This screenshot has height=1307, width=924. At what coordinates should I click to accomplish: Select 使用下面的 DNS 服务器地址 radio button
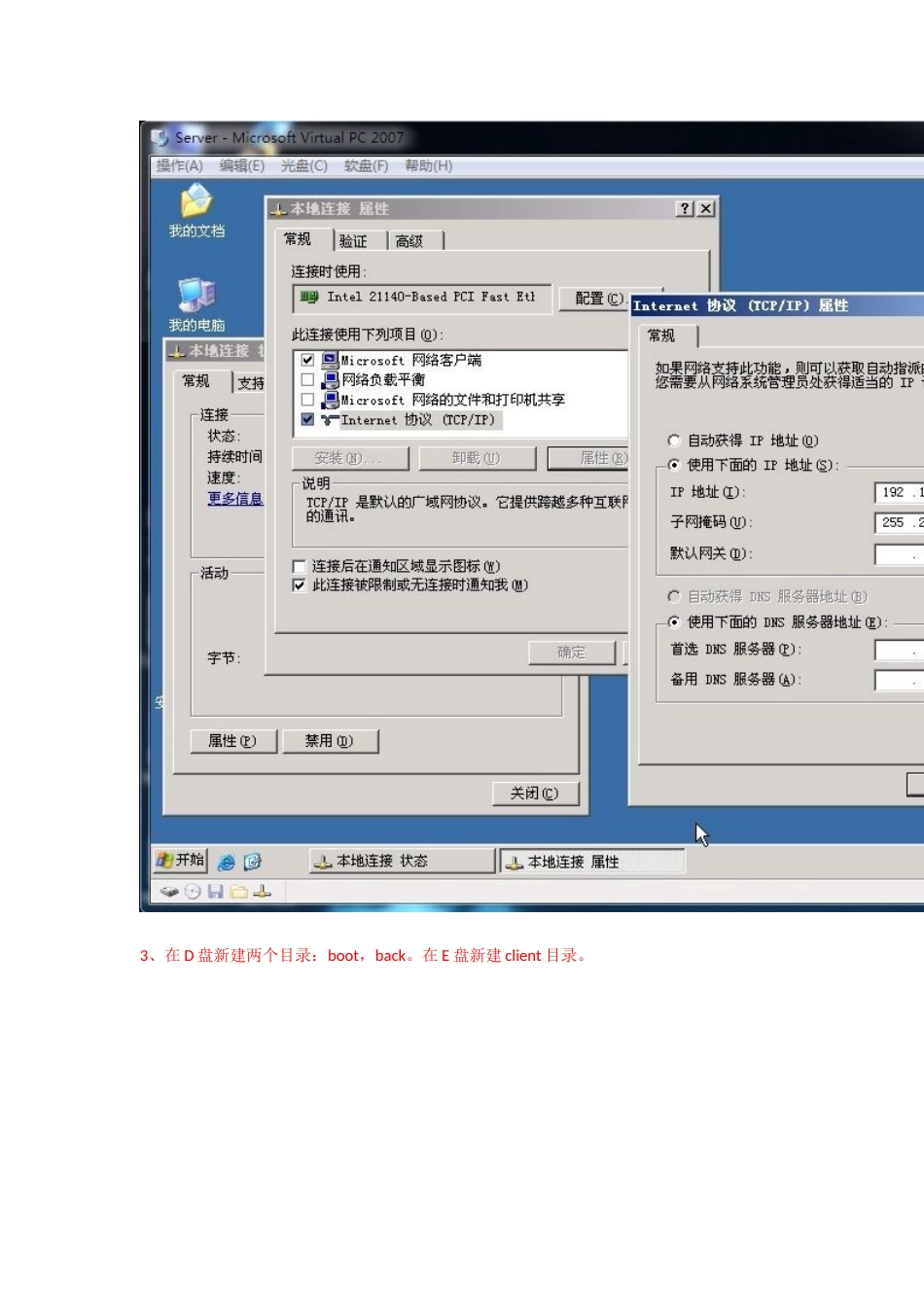pos(674,621)
